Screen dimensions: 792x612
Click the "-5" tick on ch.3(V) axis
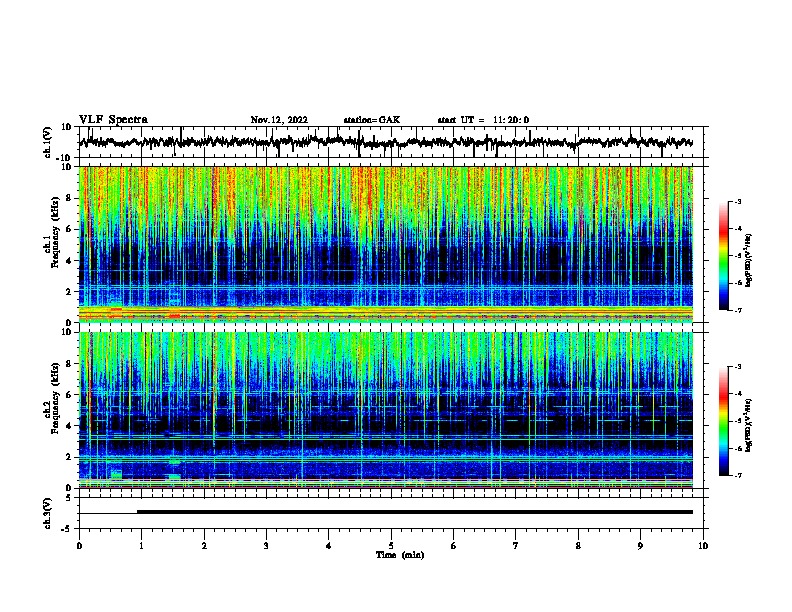tap(67, 529)
